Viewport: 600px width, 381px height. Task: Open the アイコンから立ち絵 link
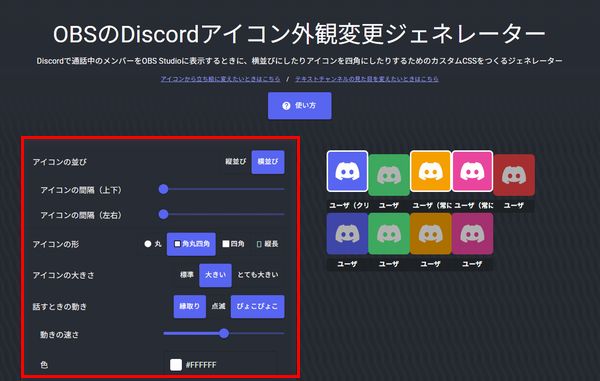click(x=220, y=79)
